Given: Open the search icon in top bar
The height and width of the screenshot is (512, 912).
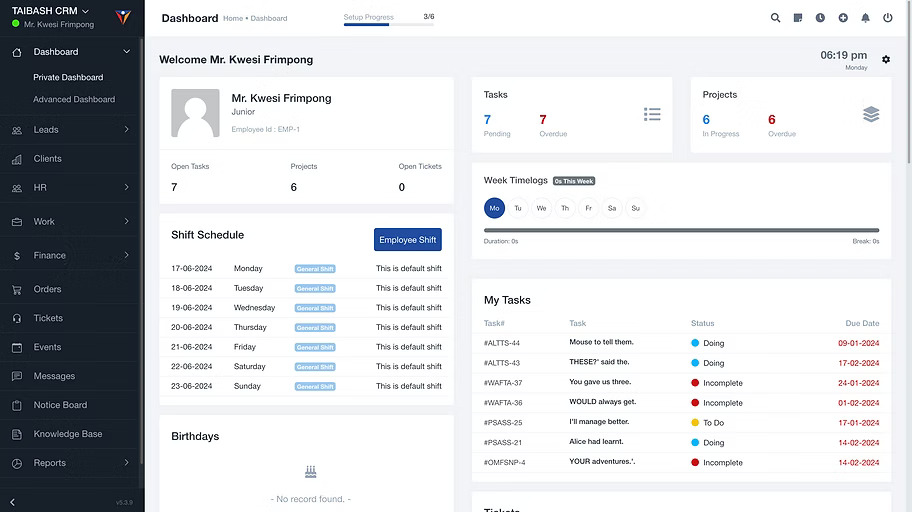Looking at the screenshot, I should point(775,18).
